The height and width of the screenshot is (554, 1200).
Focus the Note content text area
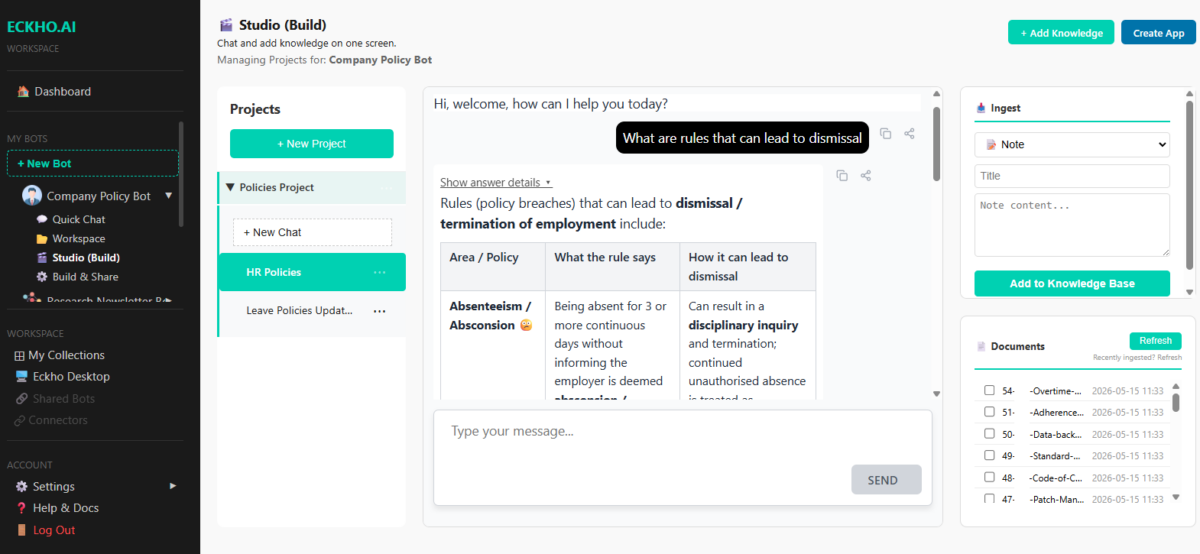pyautogui.click(x=1072, y=225)
